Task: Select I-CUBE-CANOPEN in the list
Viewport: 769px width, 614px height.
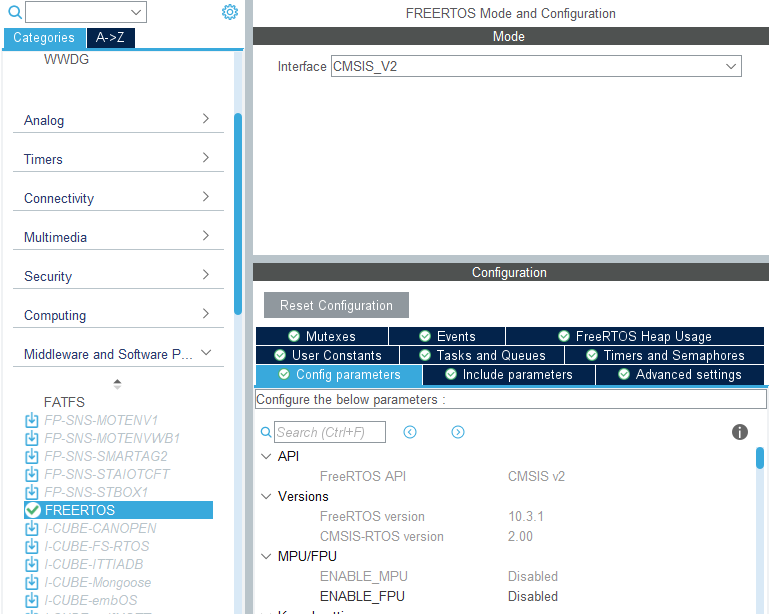Action: point(100,528)
